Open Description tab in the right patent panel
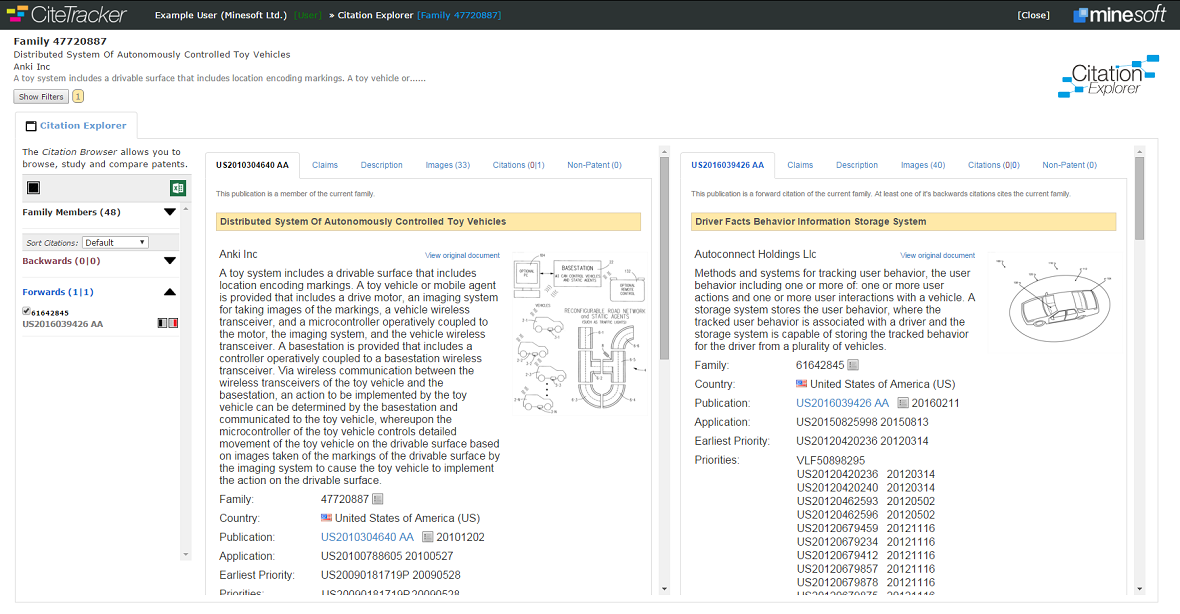1180x614 pixels. pos(857,165)
